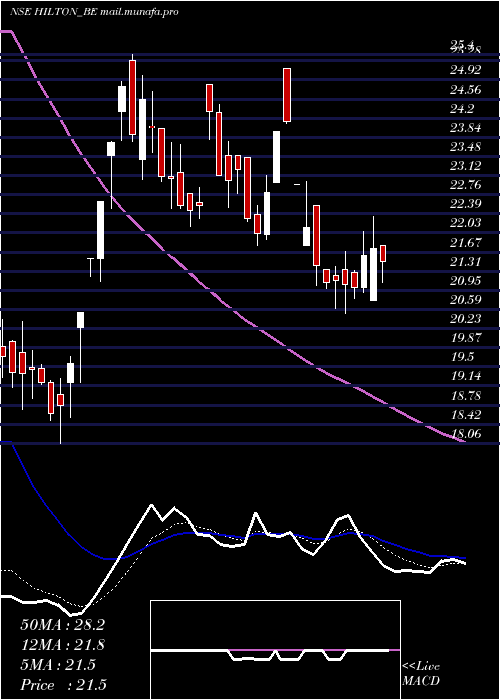Click the 19.87 price axis label
500x700 pixels.
pyautogui.click(x=465, y=337)
